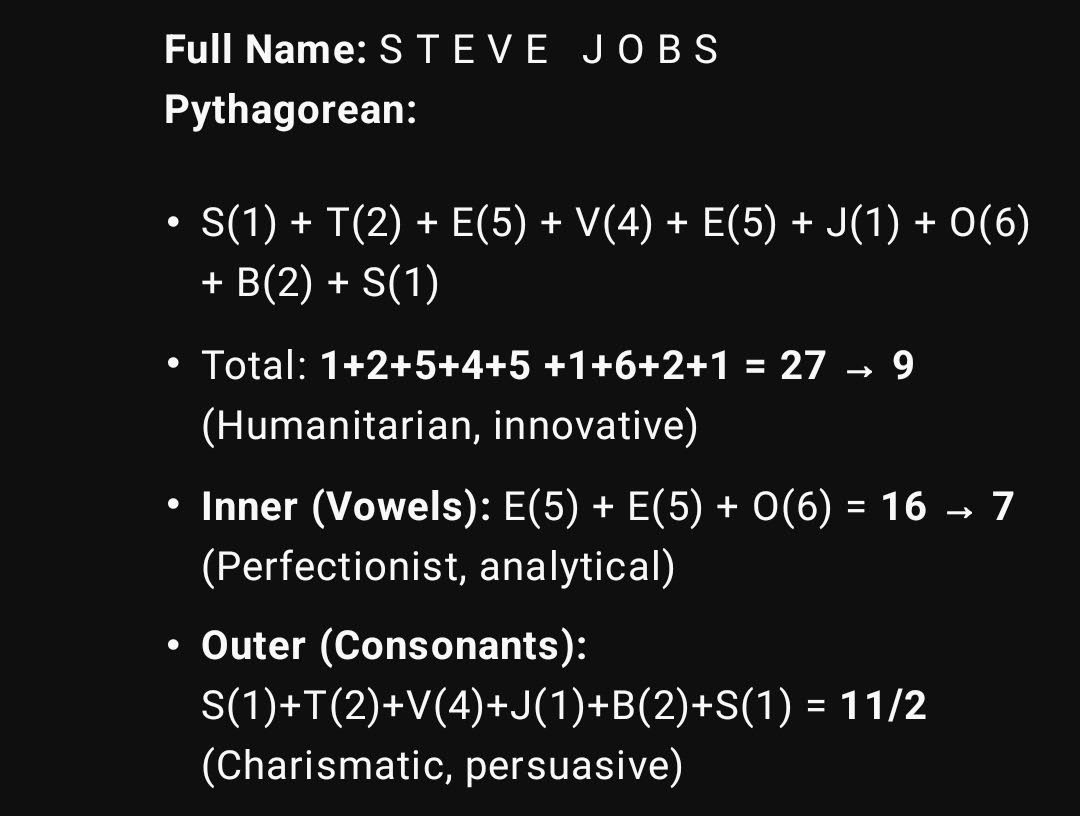Click the "(Perfectionist, analytical)" description
Image resolution: width=1080 pixels, height=816 pixels.
click(438, 567)
